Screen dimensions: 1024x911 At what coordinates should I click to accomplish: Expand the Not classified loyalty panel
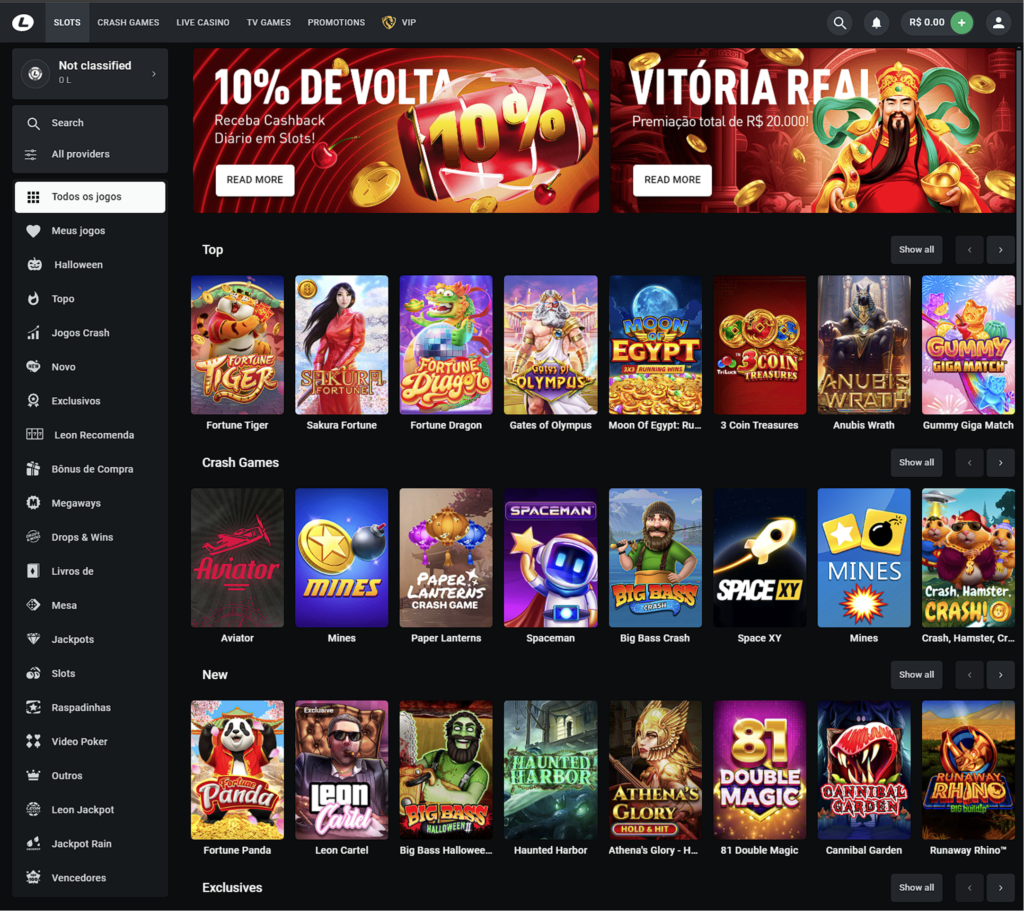(90, 73)
